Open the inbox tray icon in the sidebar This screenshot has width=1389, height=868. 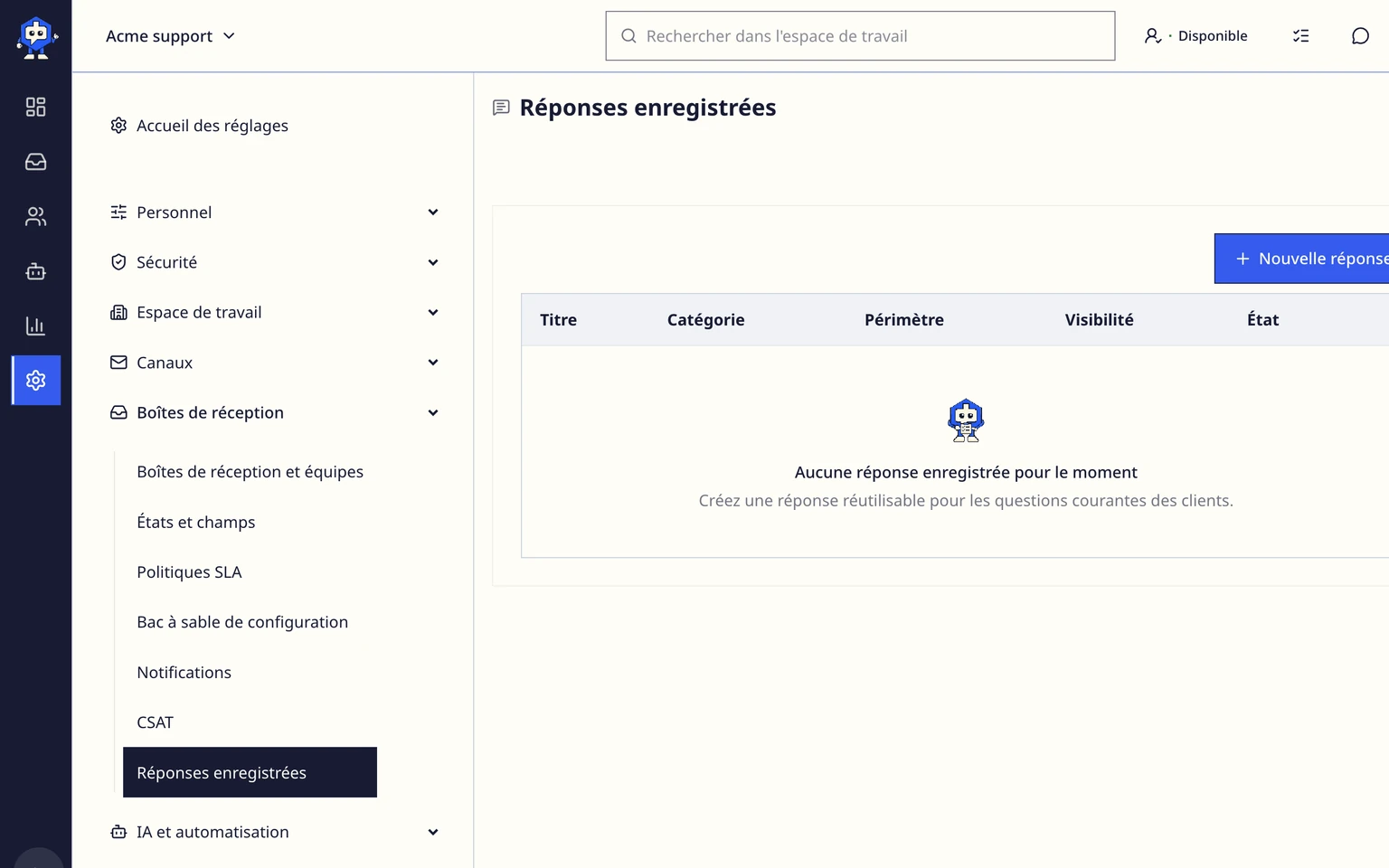pos(35,162)
